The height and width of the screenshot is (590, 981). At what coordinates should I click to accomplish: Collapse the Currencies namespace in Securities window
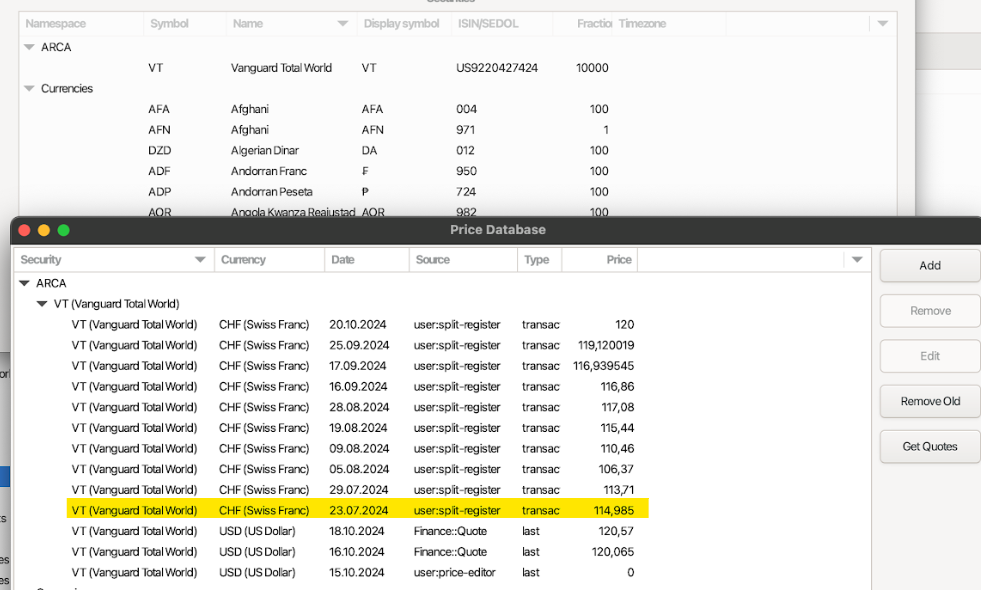29,88
